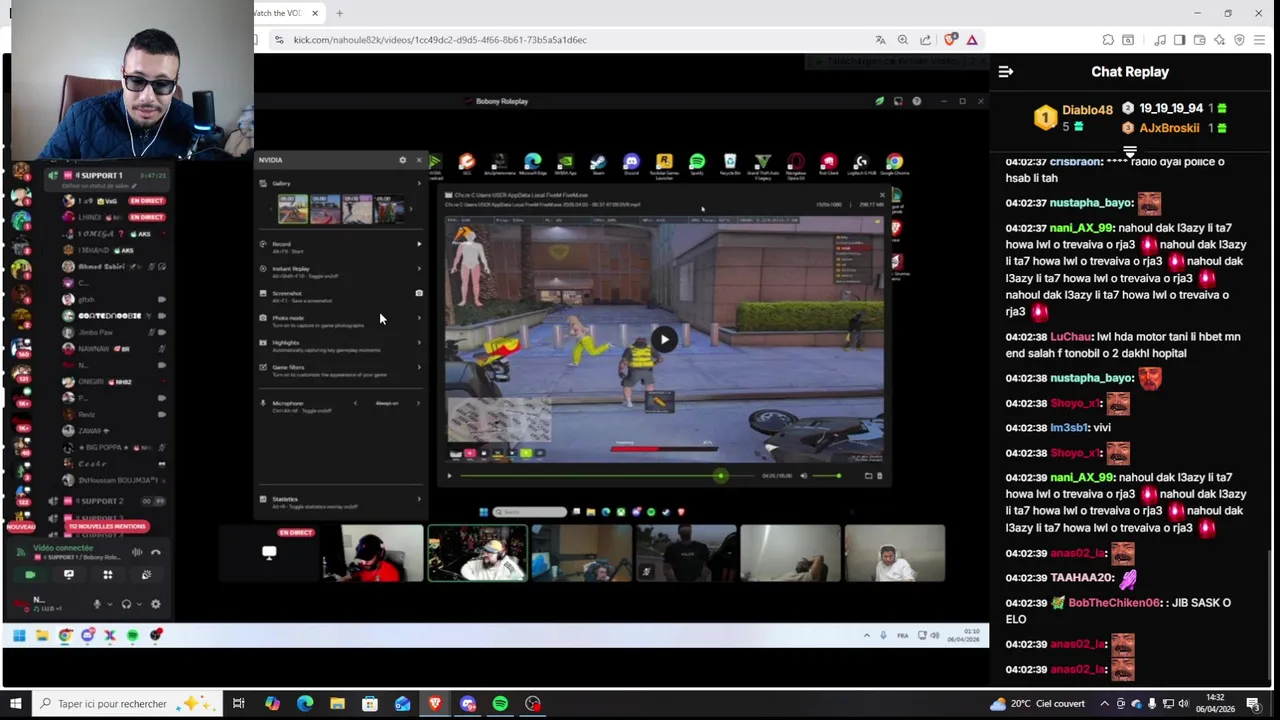The width and height of the screenshot is (1280, 720).
Task: Expand Game filters arrow
Action: coord(419,367)
